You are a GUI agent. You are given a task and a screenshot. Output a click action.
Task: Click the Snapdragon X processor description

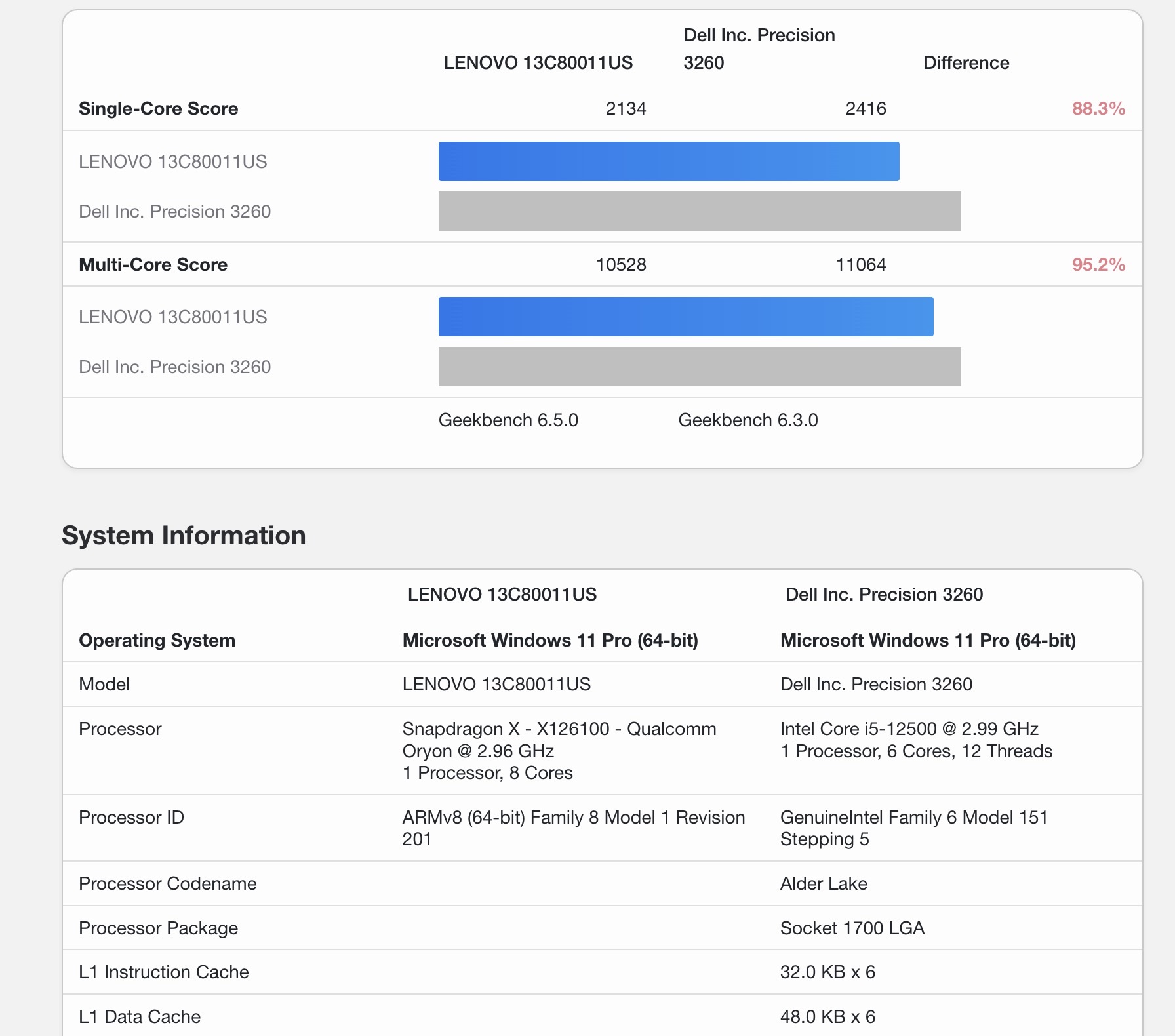pyautogui.click(x=559, y=751)
